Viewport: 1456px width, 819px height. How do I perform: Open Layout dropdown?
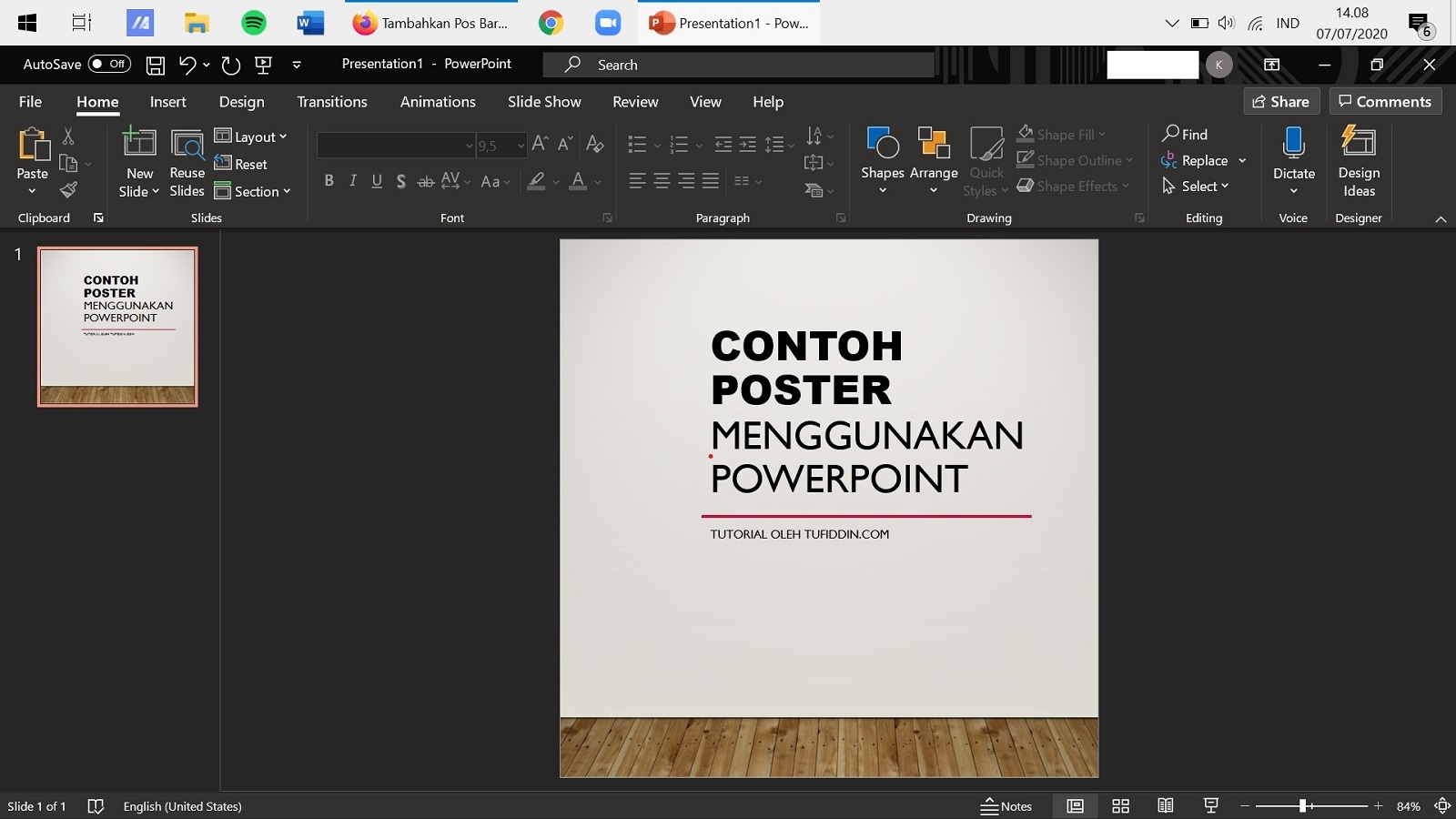250,136
